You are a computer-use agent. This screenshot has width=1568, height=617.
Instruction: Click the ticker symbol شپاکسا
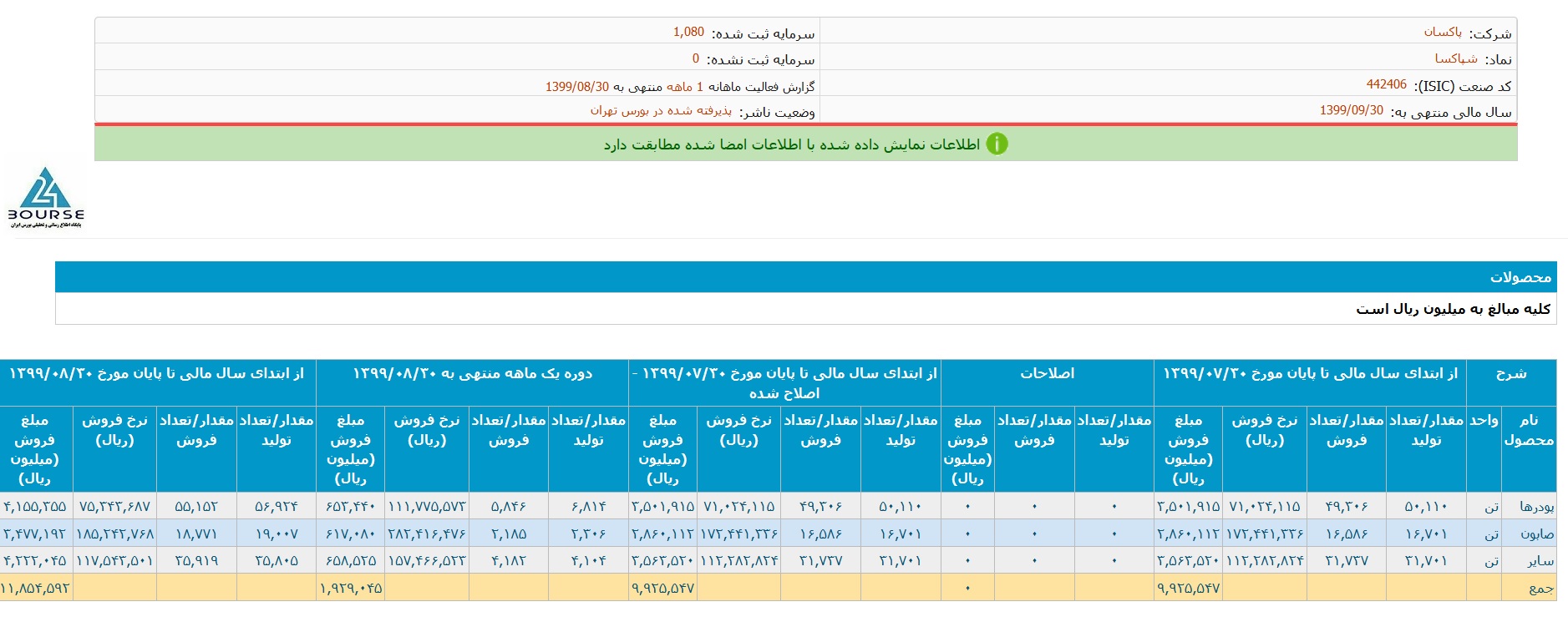click(x=1456, y=58)
